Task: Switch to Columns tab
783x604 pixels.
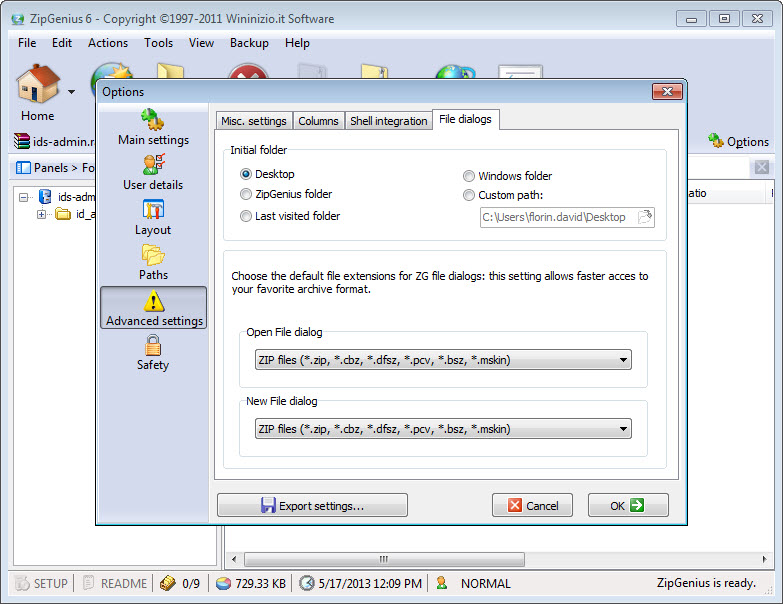Action: point(318,121)
